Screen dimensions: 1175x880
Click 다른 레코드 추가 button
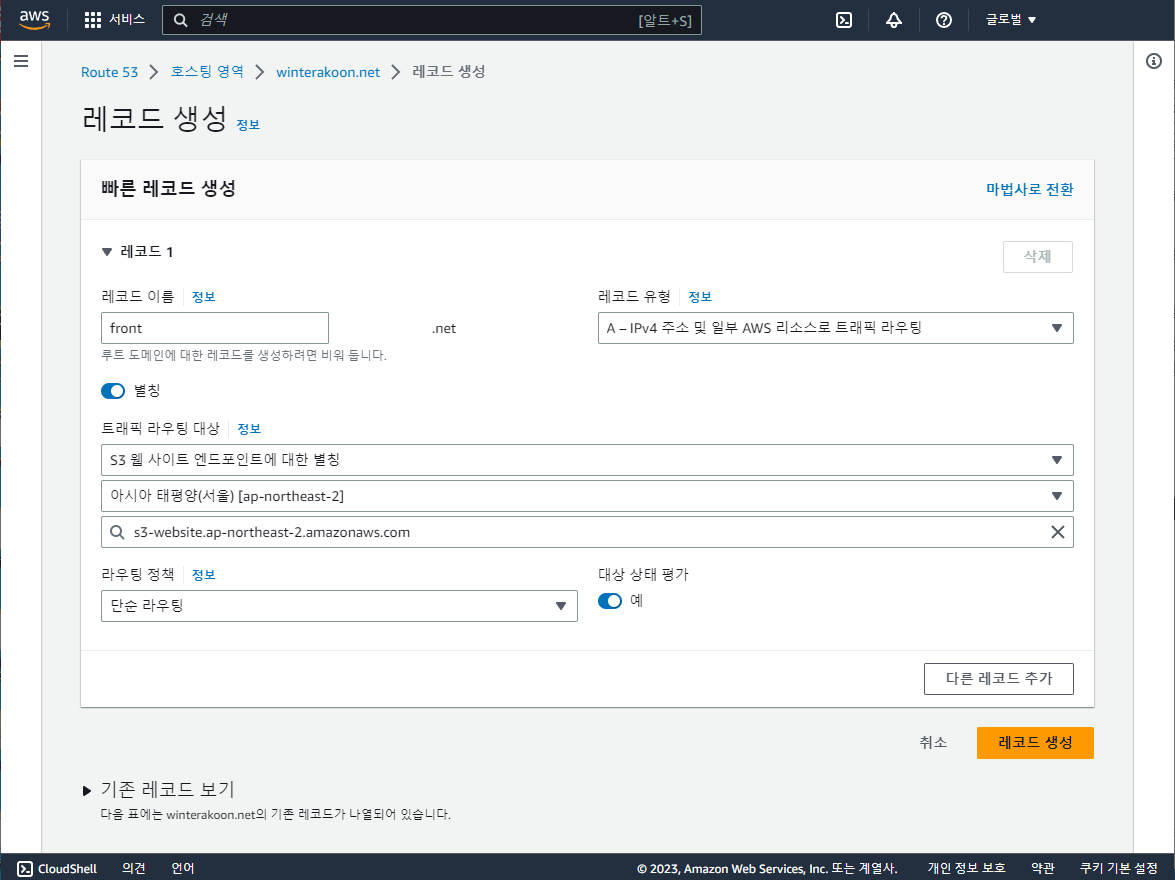pos(999,679)
